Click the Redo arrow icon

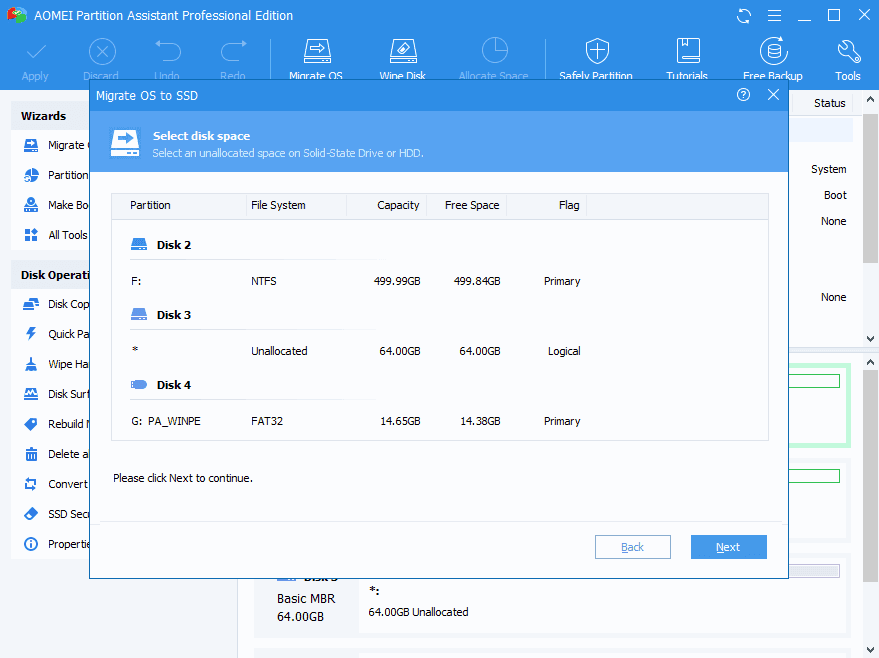click(233, 51)
